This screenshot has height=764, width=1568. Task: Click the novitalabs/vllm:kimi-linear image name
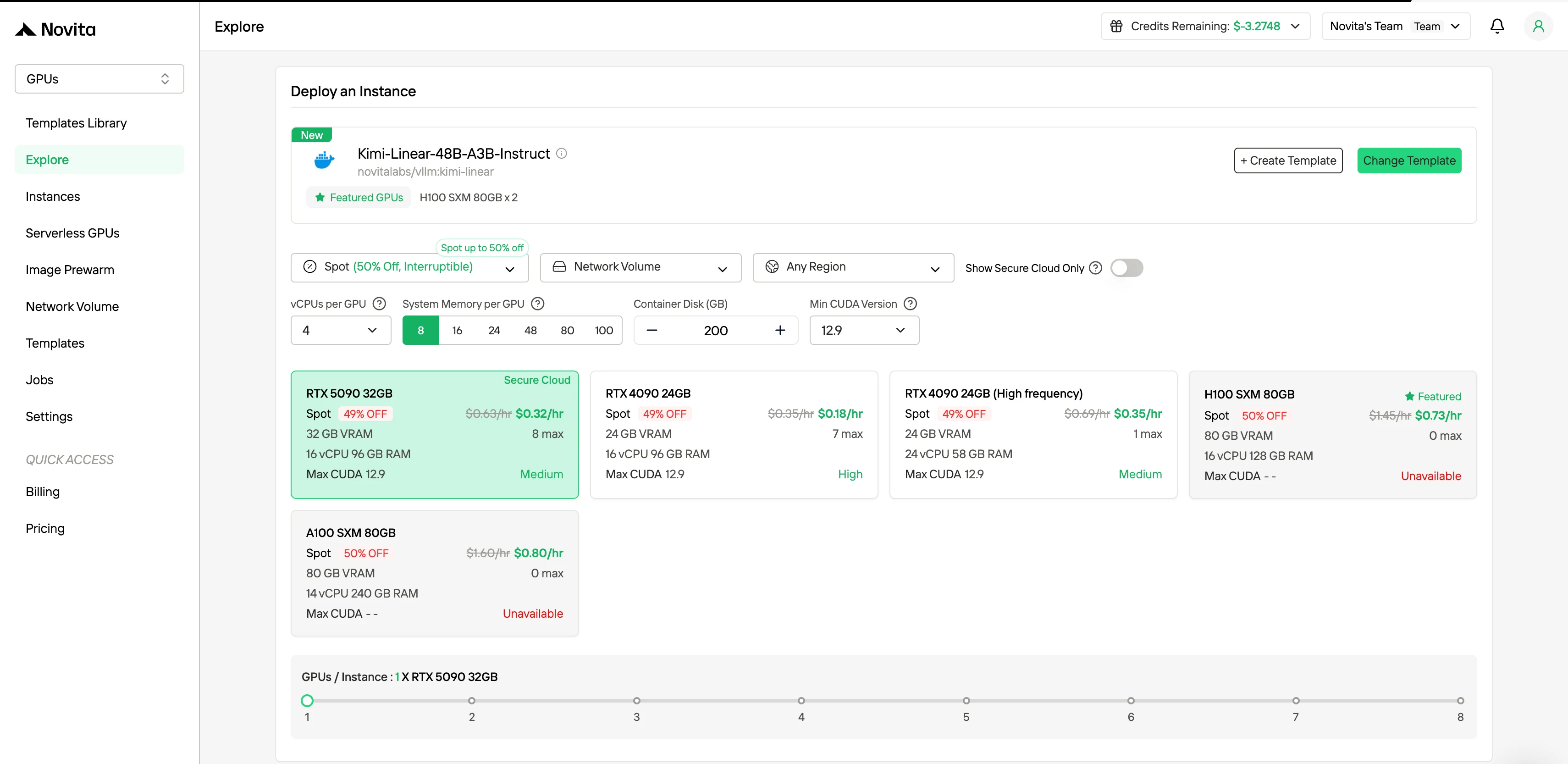click(x=425, y=172)
